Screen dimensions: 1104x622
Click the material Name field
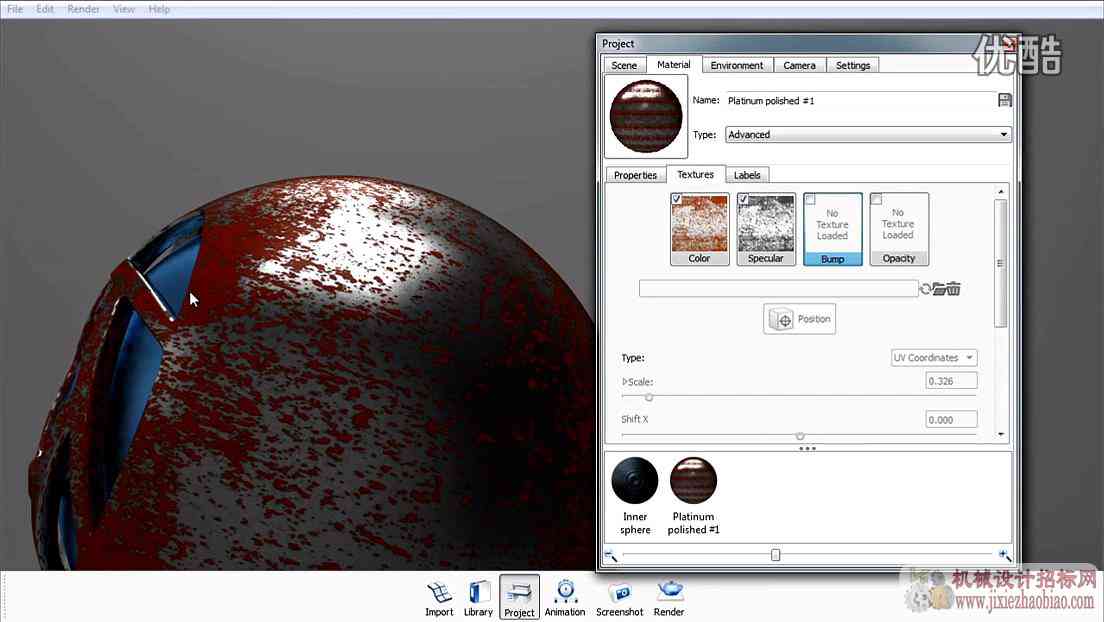(x=860, y=101)
